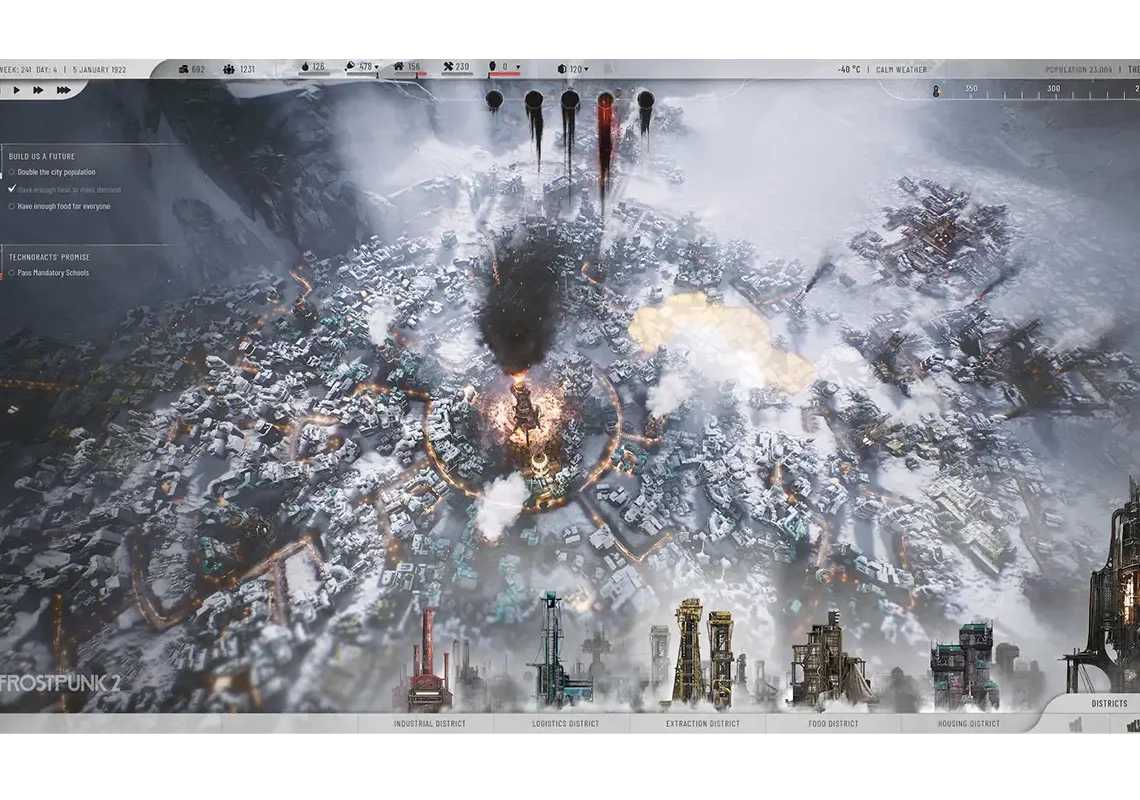Click the Population 23,004 readout
The height and width of the screenshot is (800, 1140).
pos(1079,70)
